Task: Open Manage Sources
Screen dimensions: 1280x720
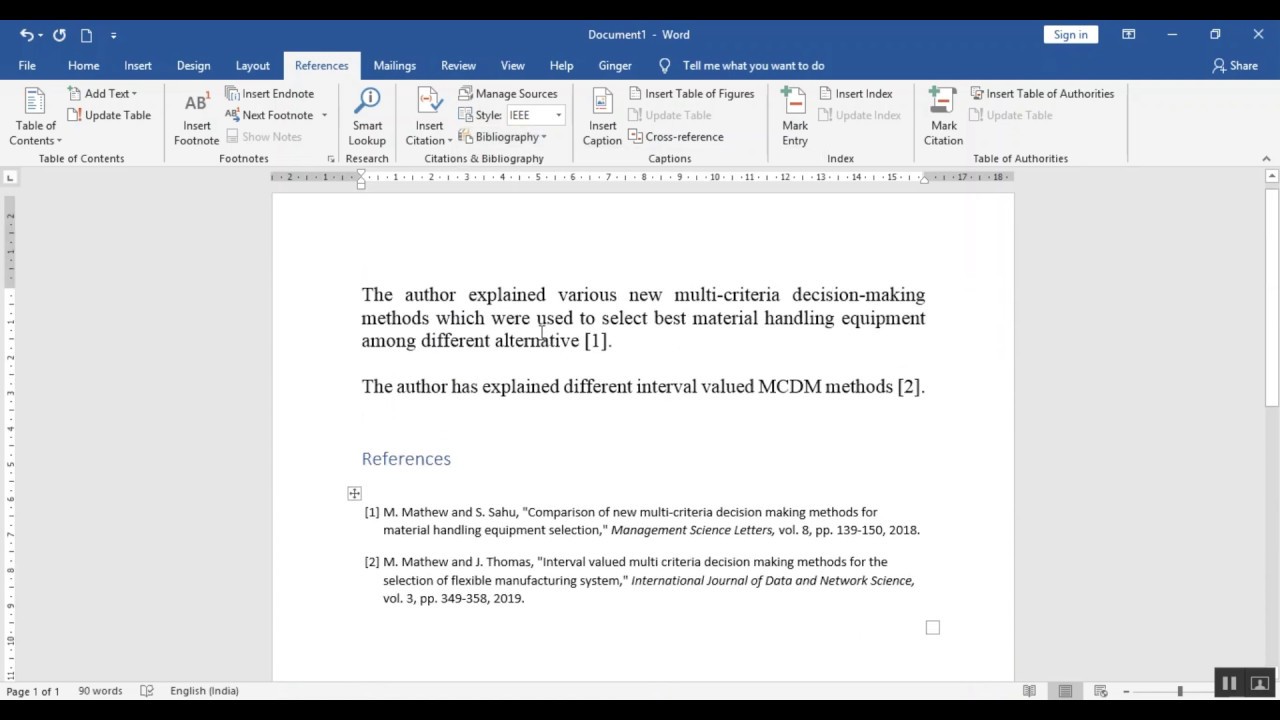Action: point(508,93)
